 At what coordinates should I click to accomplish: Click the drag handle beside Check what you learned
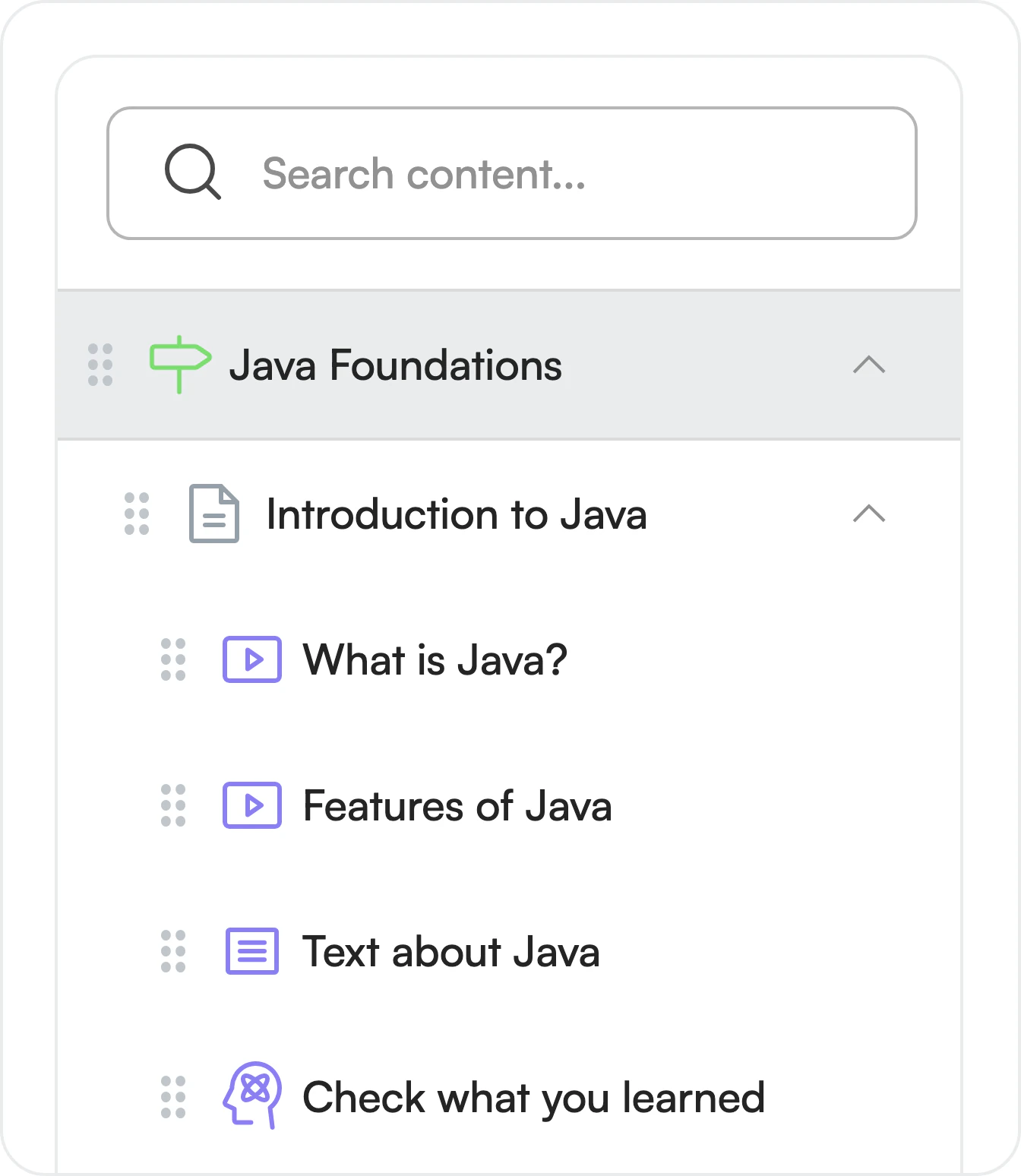(173, 1097)
